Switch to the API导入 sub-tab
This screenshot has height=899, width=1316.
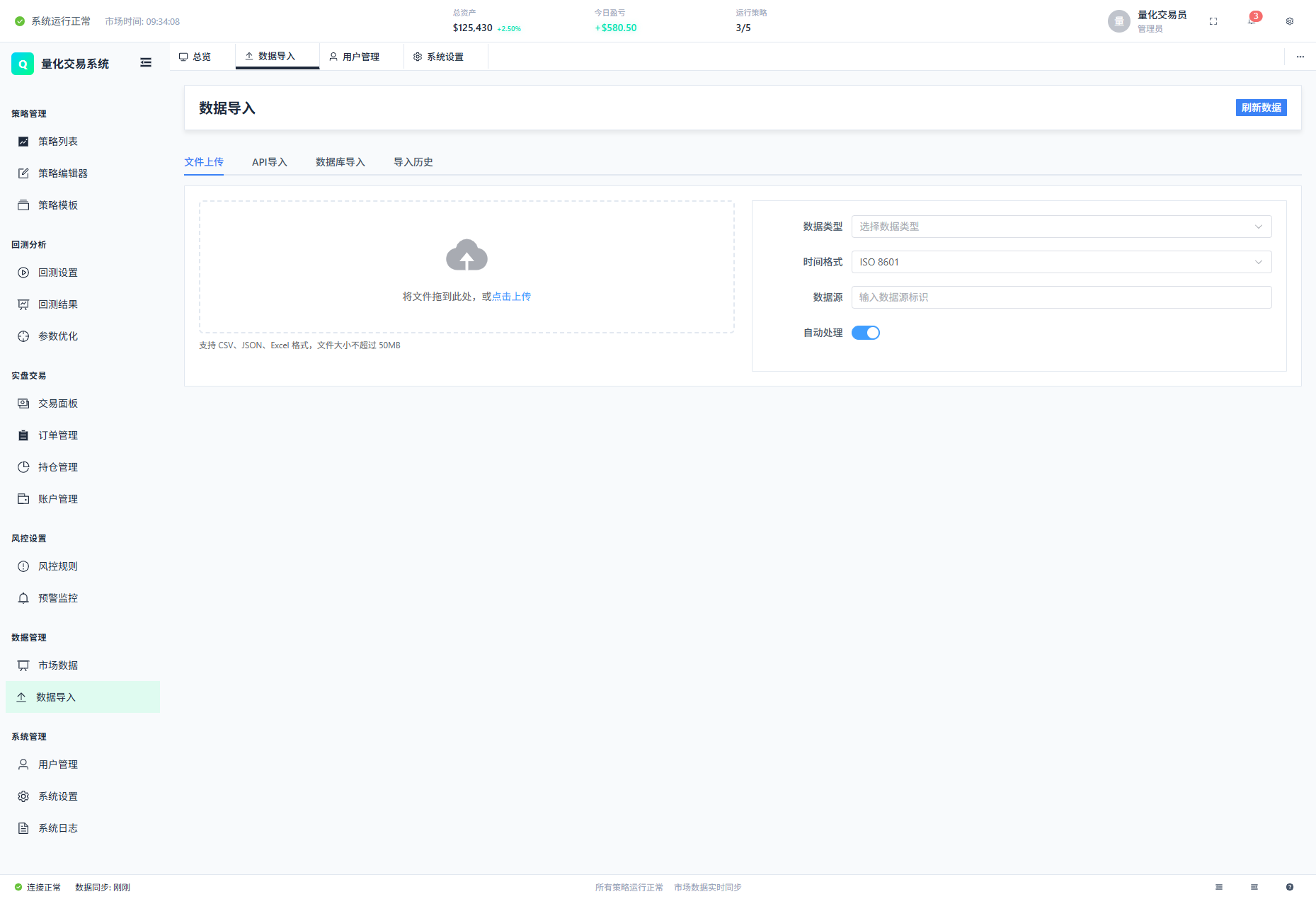[270, 162]
